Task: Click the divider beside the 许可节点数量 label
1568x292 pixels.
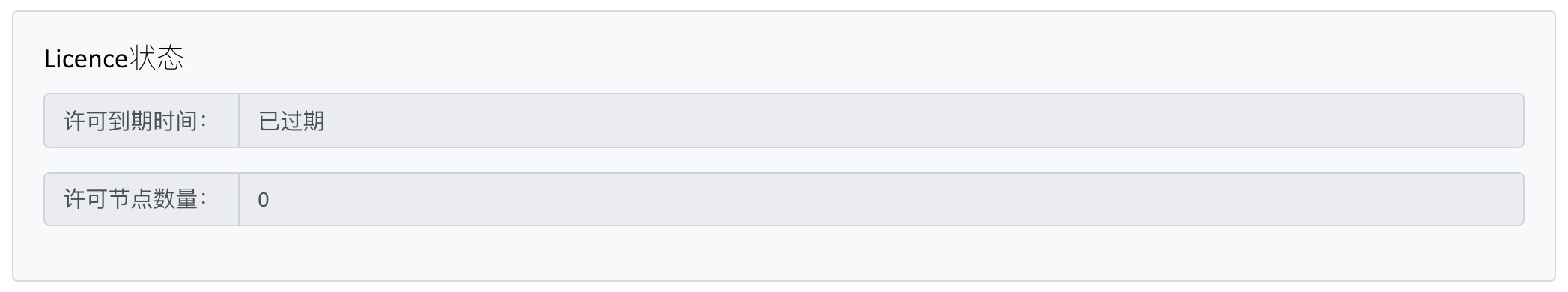Action: (239, 199)
